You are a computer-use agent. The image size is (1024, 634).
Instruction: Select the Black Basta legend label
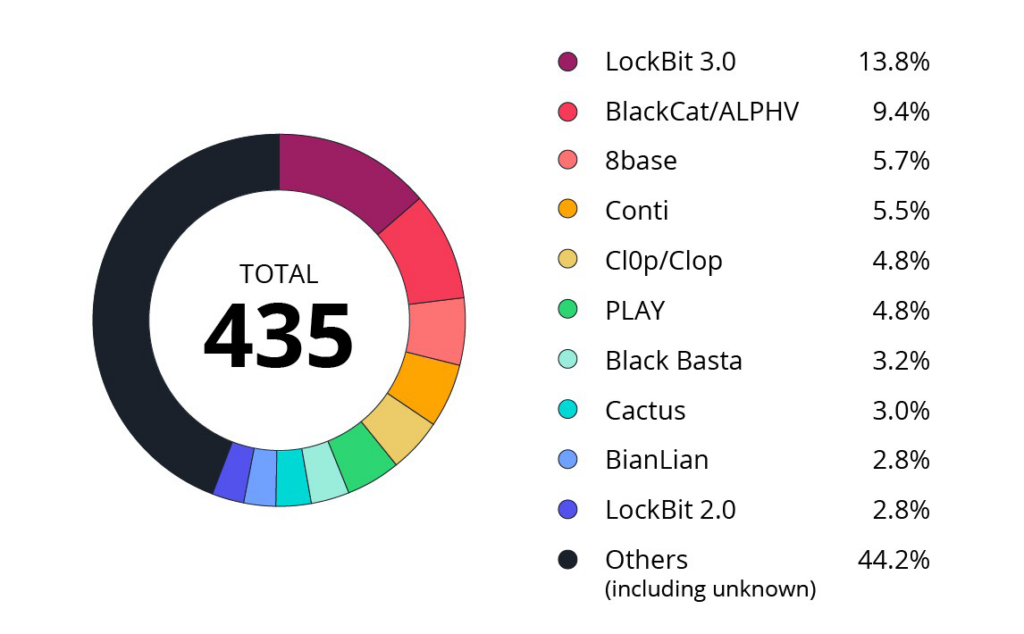point(674,360)
